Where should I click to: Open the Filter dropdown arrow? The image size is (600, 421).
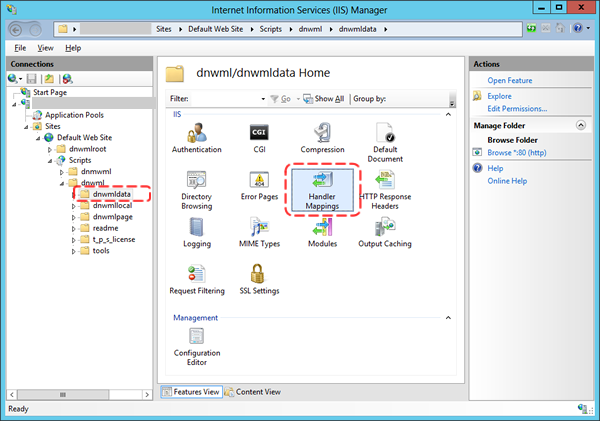pyautogui.click(x=263, y=99)
